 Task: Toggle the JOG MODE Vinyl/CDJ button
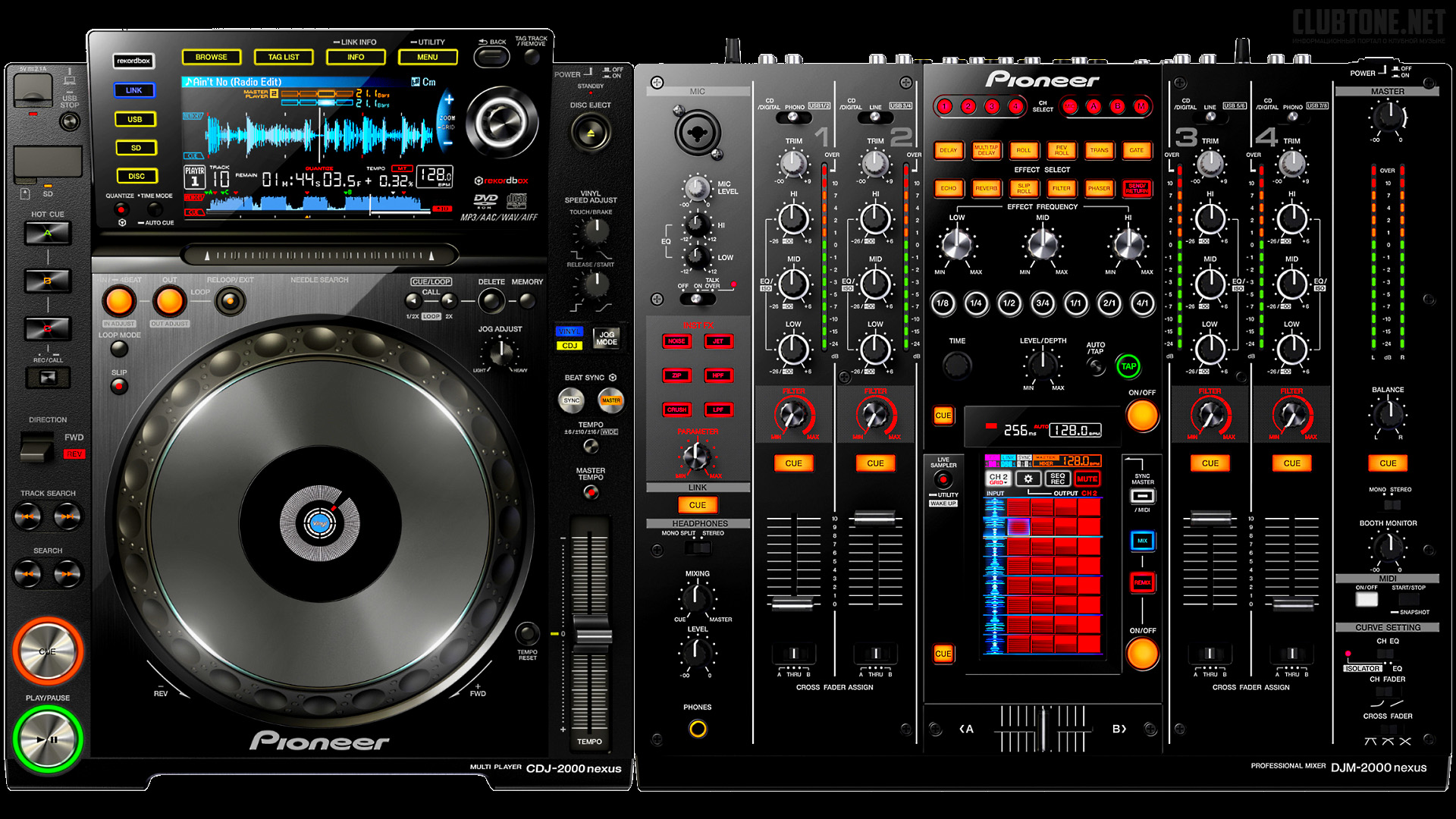pos(607,338)
